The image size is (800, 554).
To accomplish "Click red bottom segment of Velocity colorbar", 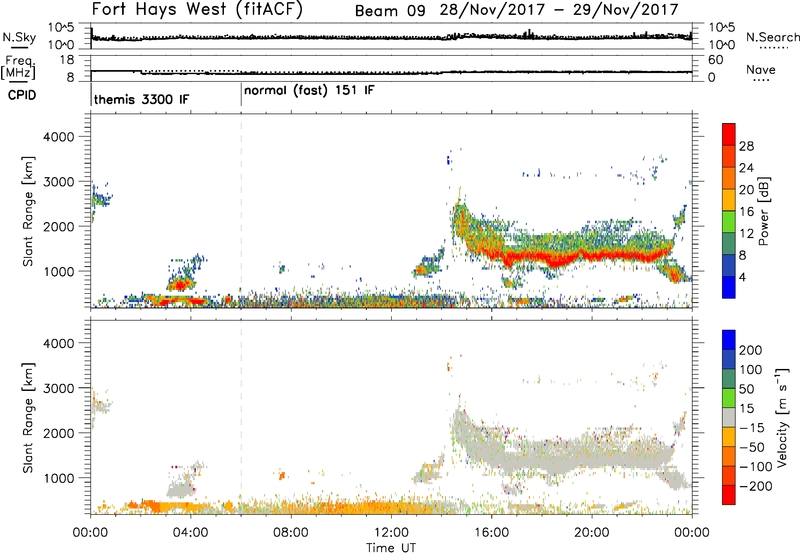I will click(x=729, y=495).
